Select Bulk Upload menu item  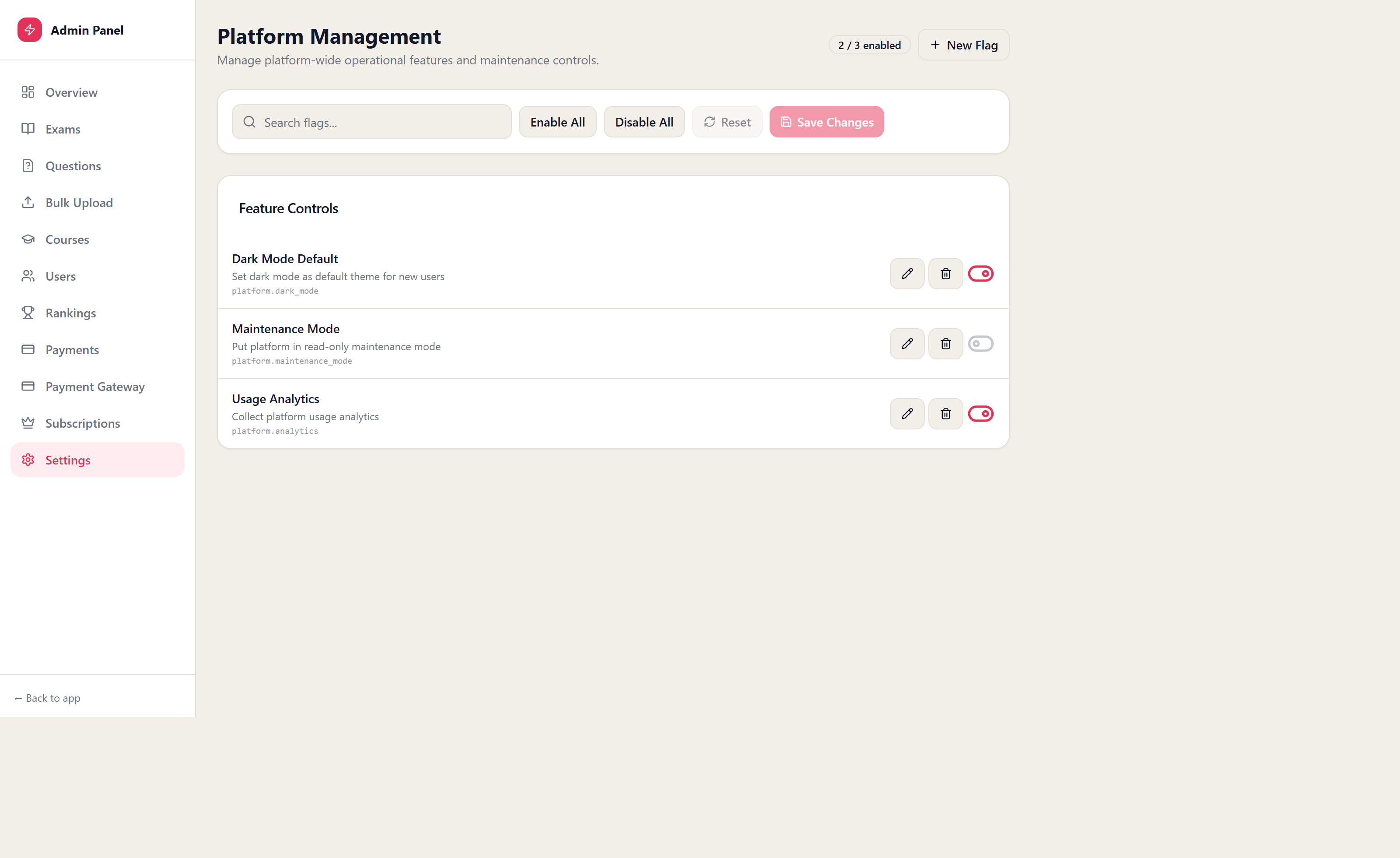[97, 202]
